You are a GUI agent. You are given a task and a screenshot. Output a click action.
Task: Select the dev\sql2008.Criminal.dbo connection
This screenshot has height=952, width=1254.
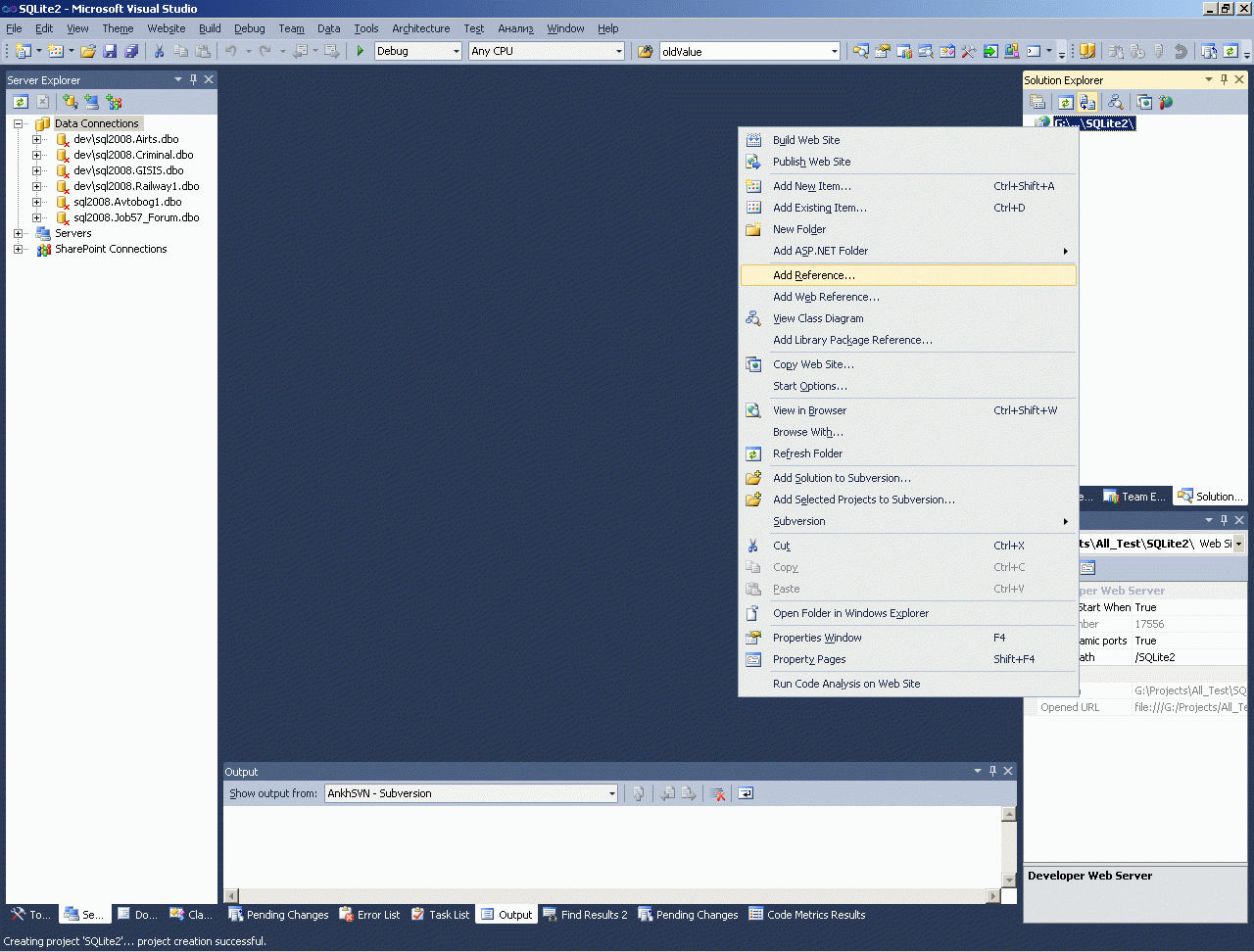(133, 155)
